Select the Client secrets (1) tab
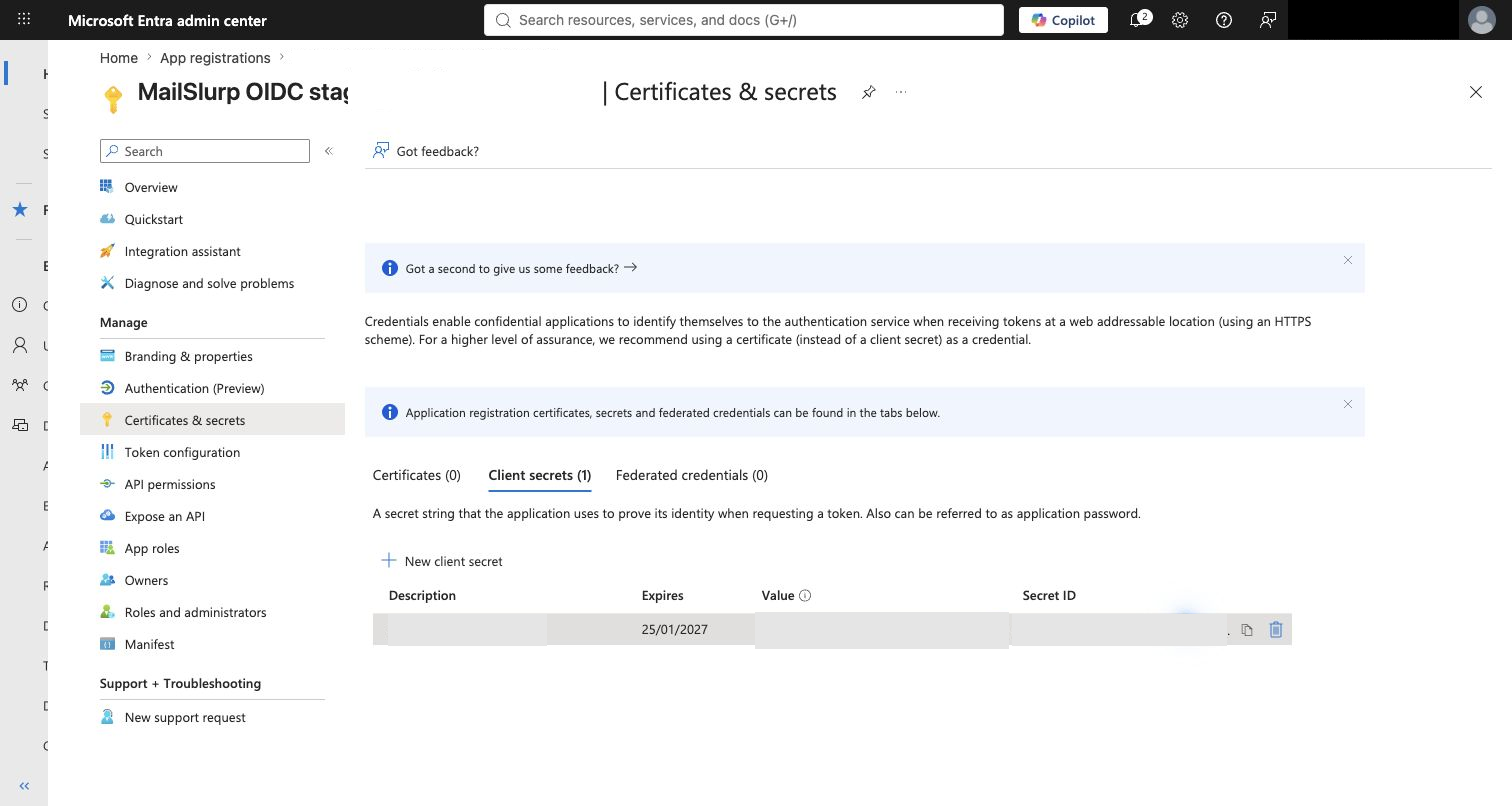1512x806 pixels. (540, 475)
